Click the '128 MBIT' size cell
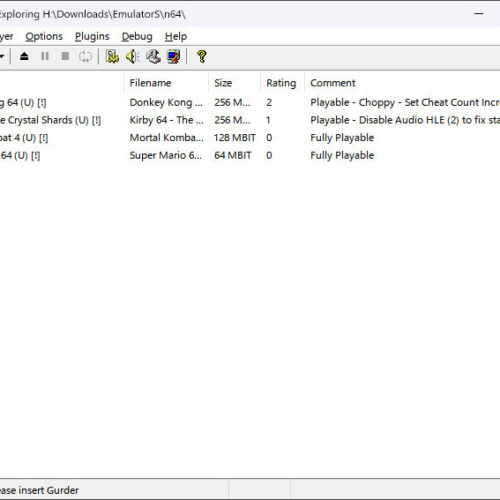This screenshot has width=500, height=500. [235, 138]
